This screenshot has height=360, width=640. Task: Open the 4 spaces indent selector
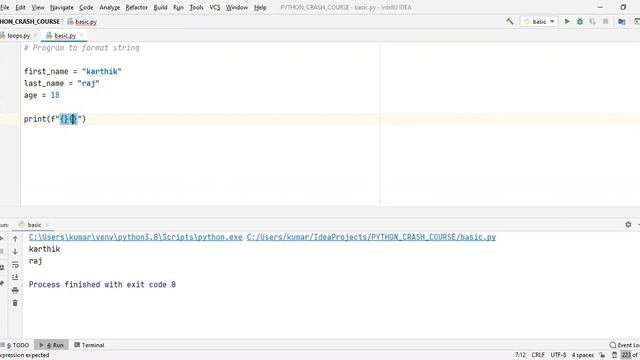[x=582, y=355]
